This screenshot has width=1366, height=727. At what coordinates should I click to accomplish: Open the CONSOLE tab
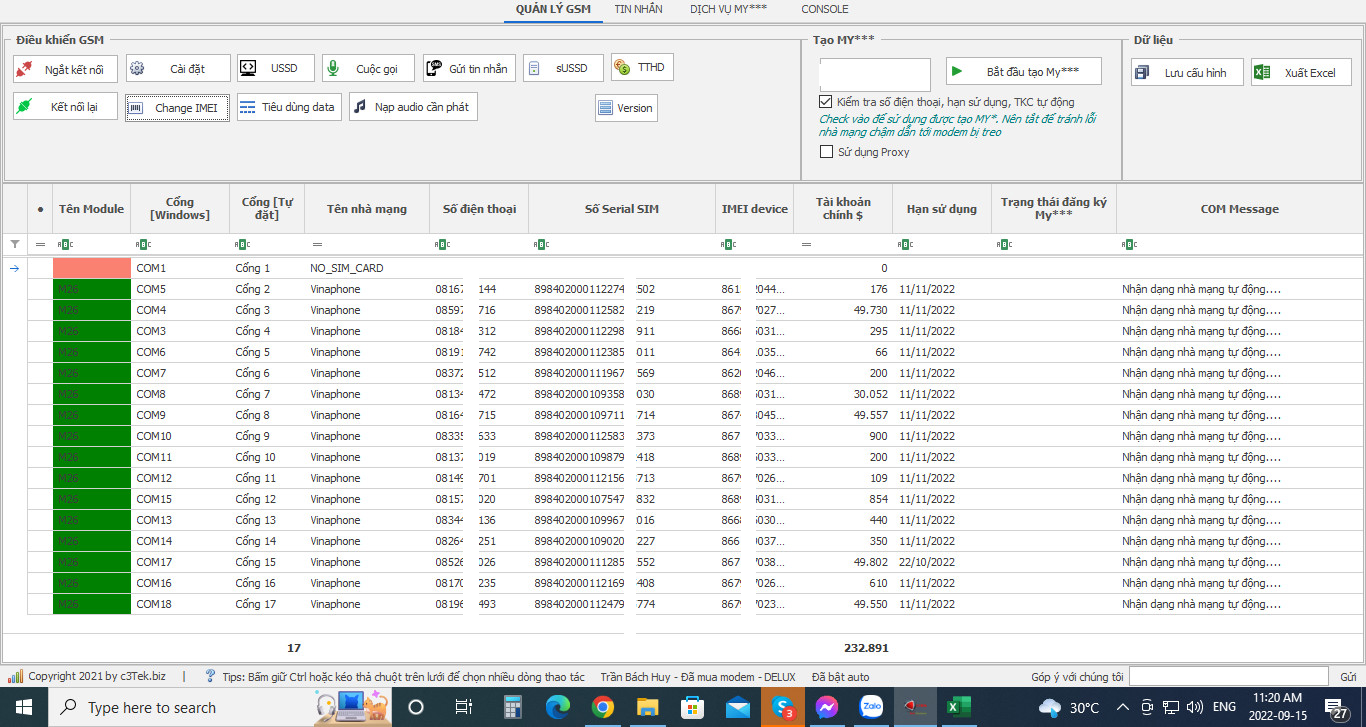824,9
